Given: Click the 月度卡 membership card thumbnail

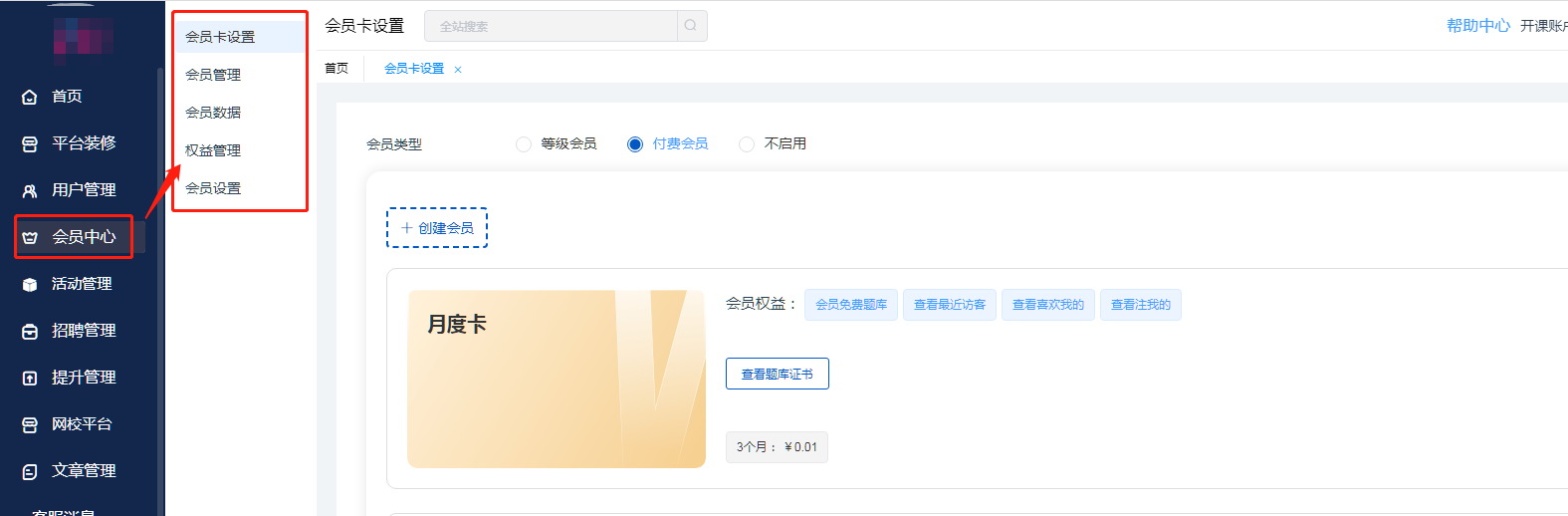Looking at the screenshot, I should click(x=556, y=379).
